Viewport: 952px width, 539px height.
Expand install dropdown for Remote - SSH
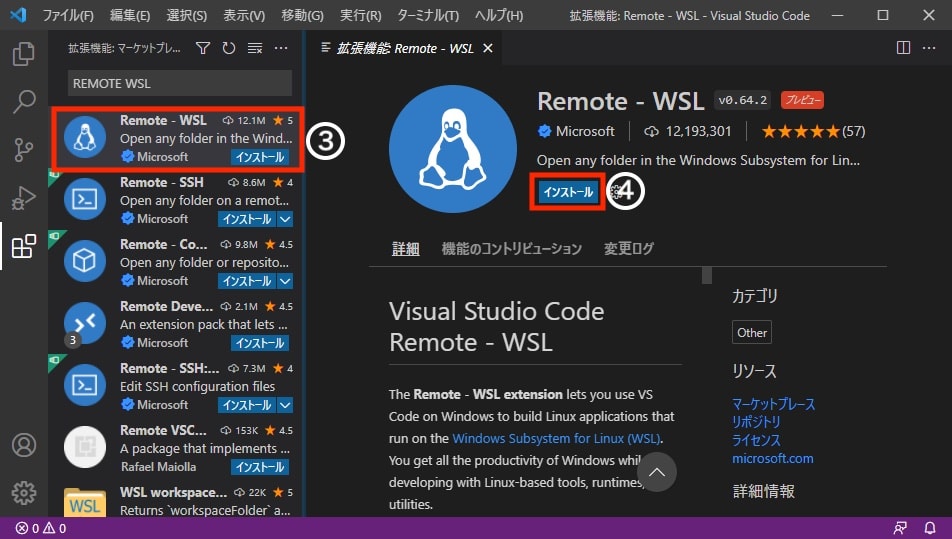[285, 219]
